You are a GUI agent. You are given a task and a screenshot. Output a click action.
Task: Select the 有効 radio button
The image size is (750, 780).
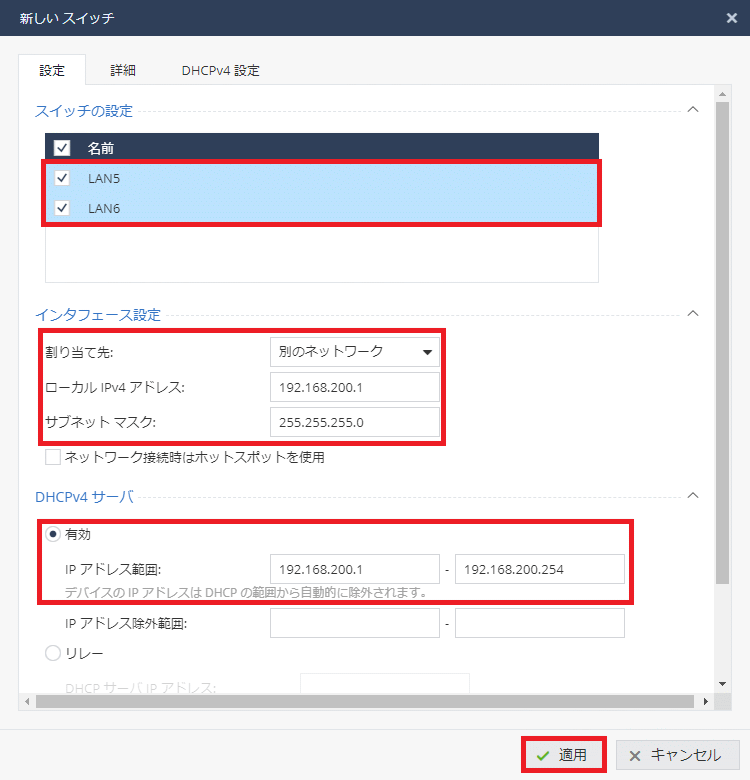[x=53, y=535]
